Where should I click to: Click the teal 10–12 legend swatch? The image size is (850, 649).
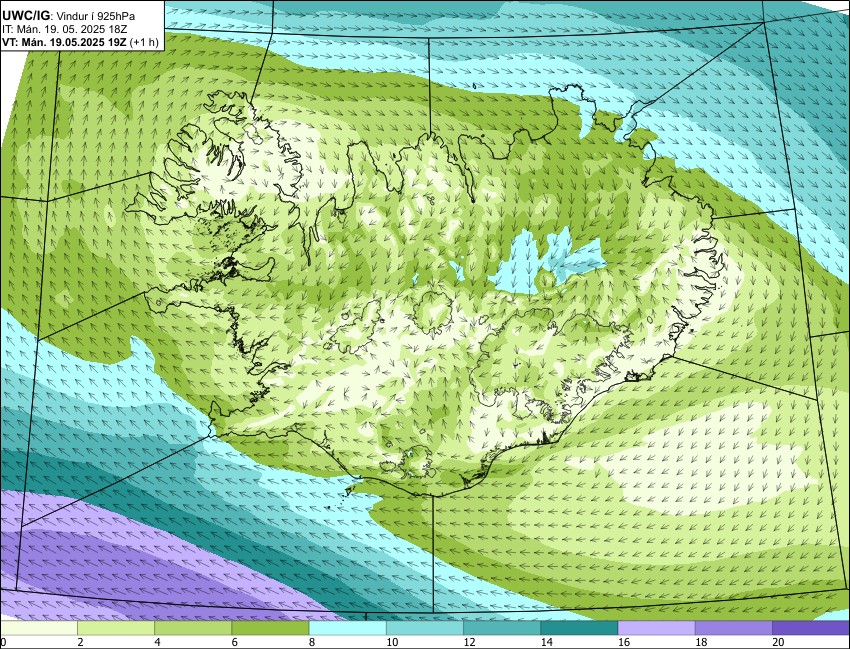tap(425, 628)
